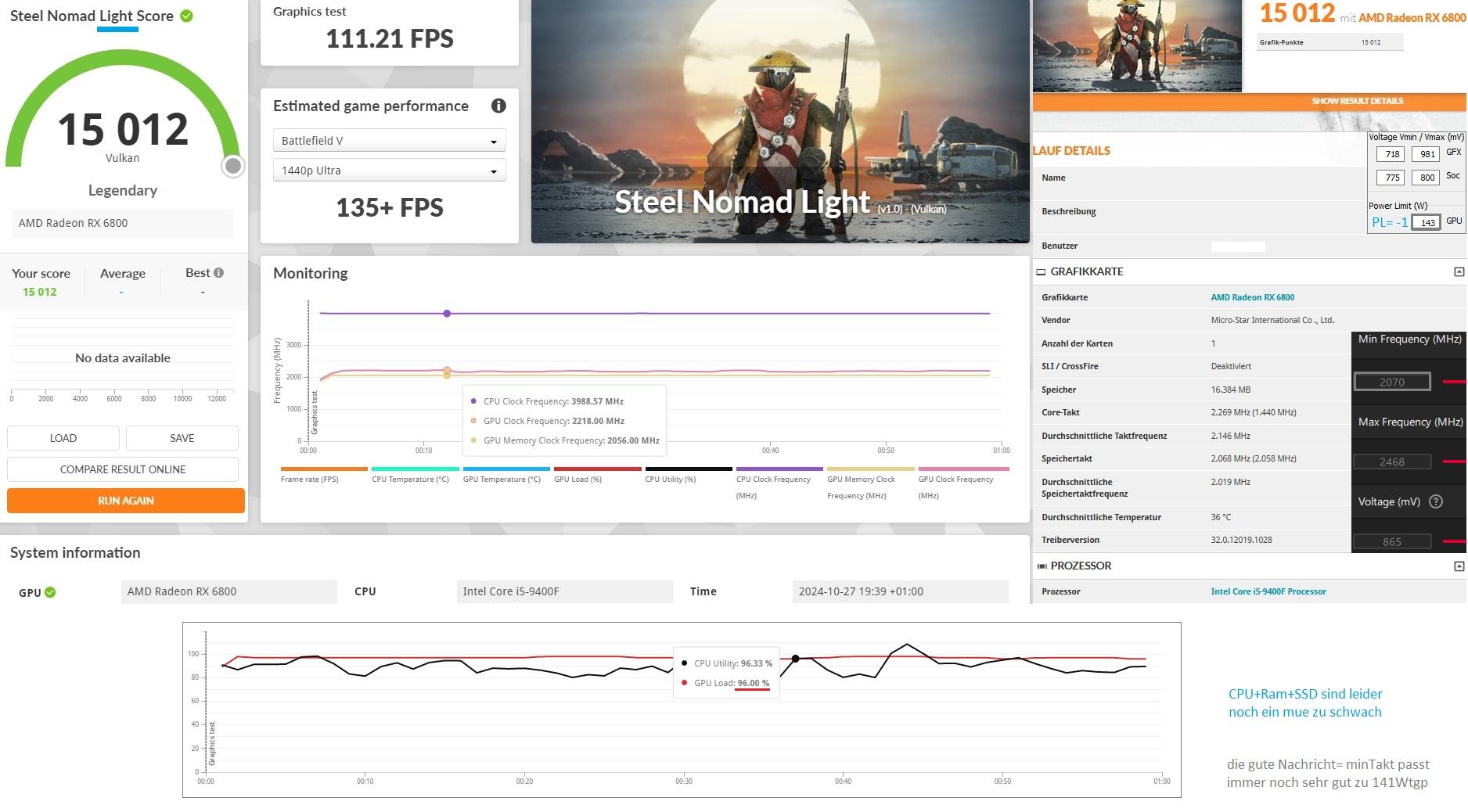The height and width of the screenshot is (812, 1468).
Task: Click the SAVE button
Action: (182, 438)
